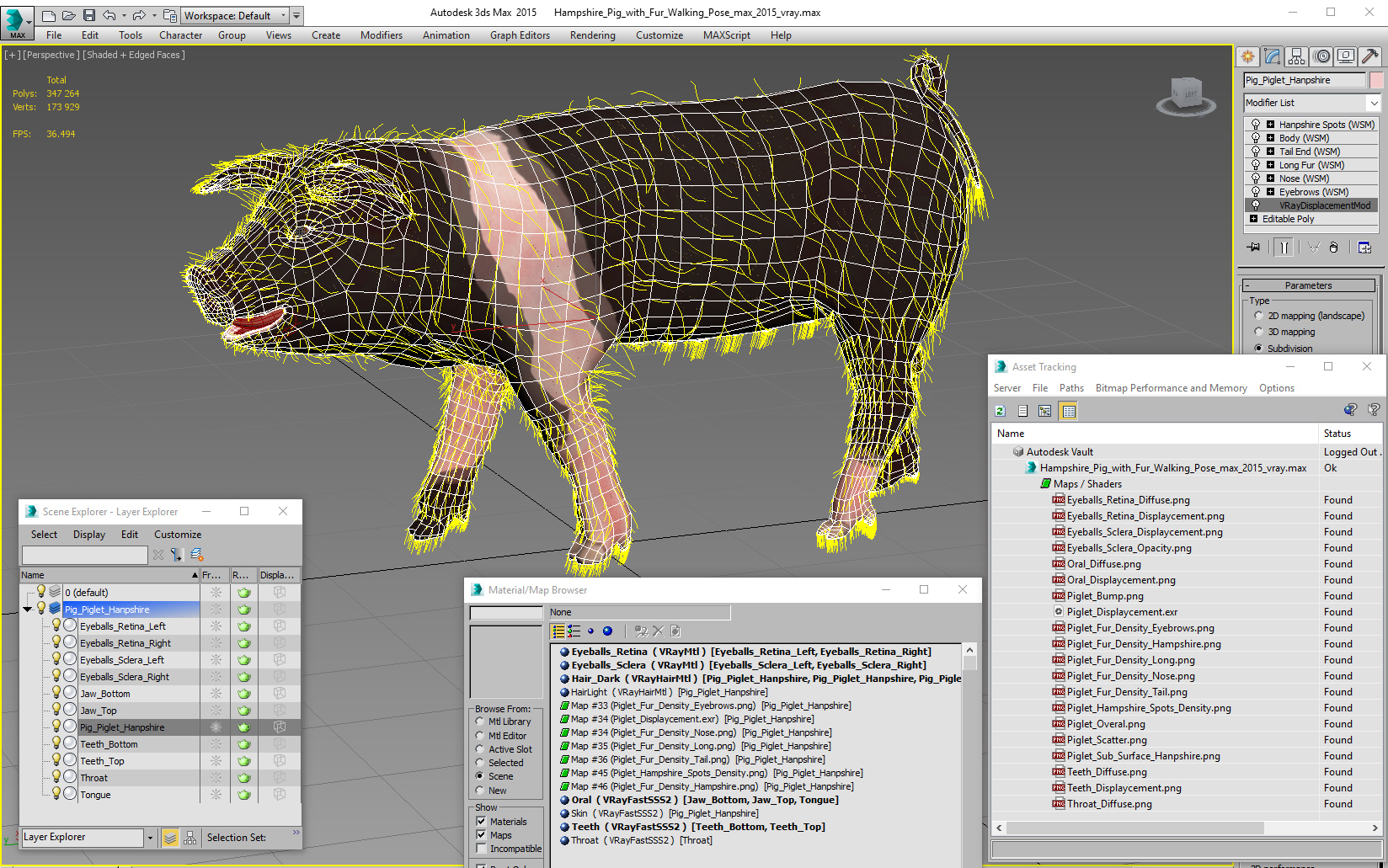Open the Modifiers menu
Viewport: 1388px width, 868px height.
tap(382, 35)
